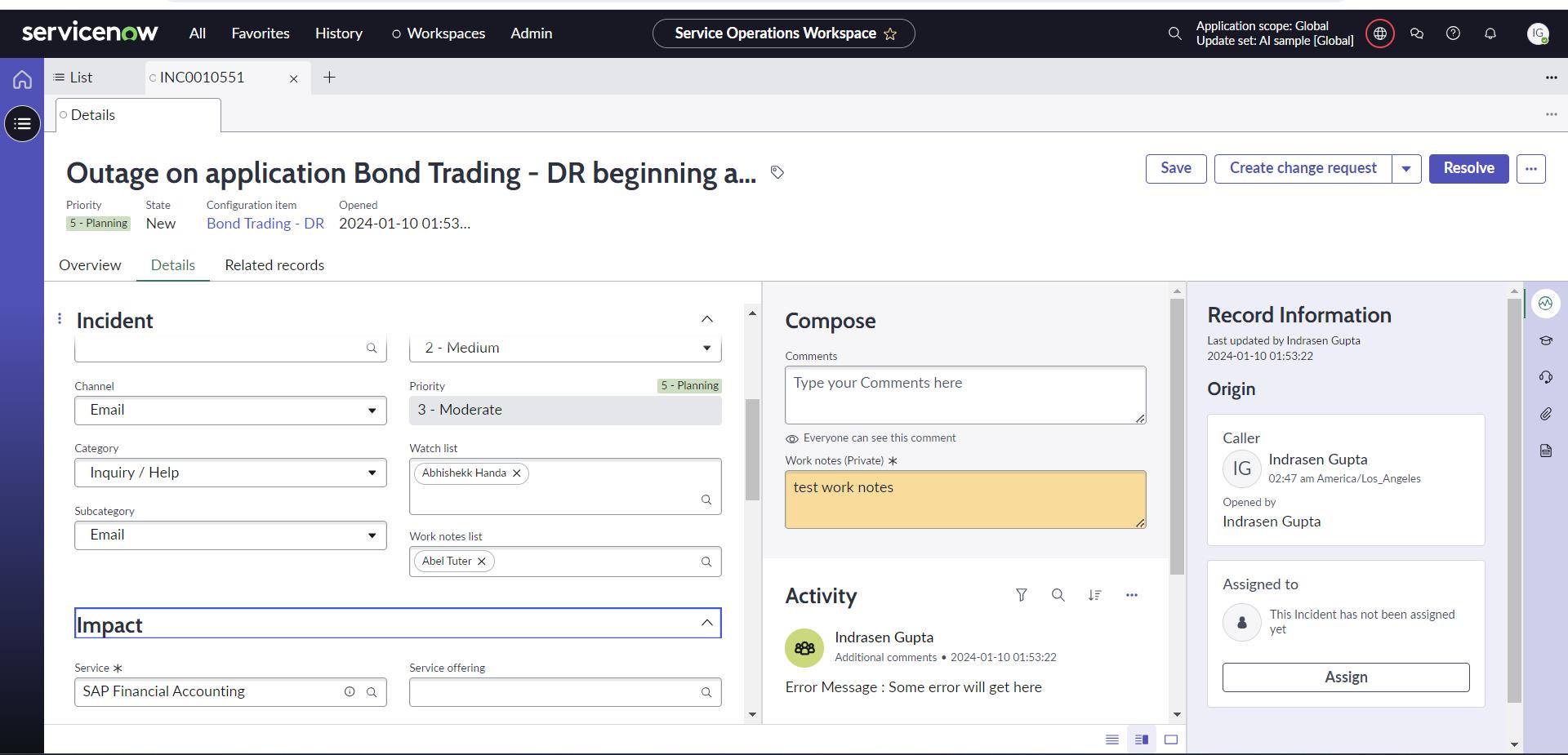Image resolution: width=1568 pixels, height=755 pixels.
Task: Close the INC0010551 tab
Action: (294, 78)
